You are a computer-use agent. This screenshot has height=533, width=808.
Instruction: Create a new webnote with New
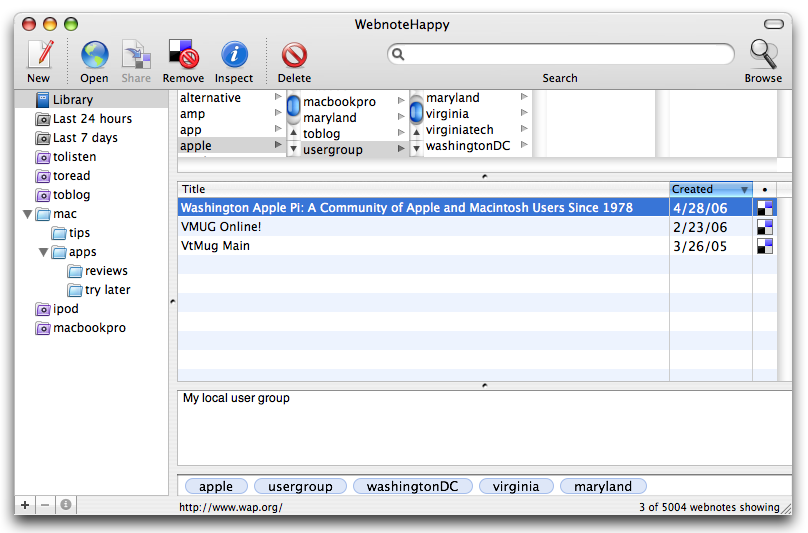pyautogui.click(x=39, y=61)
